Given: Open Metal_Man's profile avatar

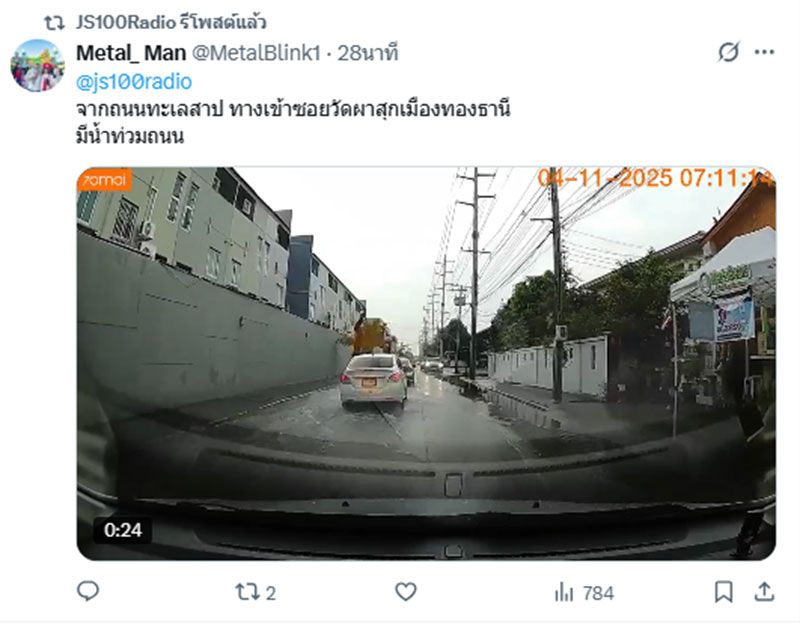Looking at the screenshot, I should coord(37,66).
